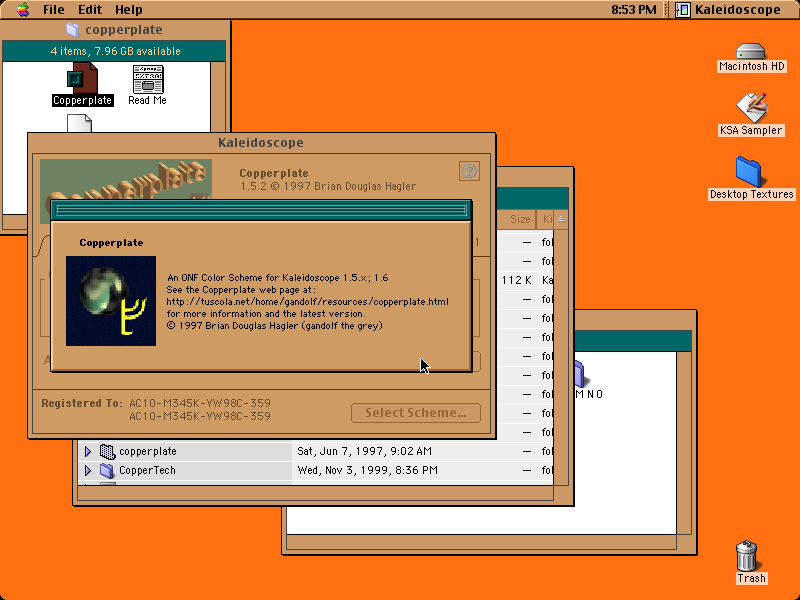Expand the CopperTech folder row

(x=88, y=470)
